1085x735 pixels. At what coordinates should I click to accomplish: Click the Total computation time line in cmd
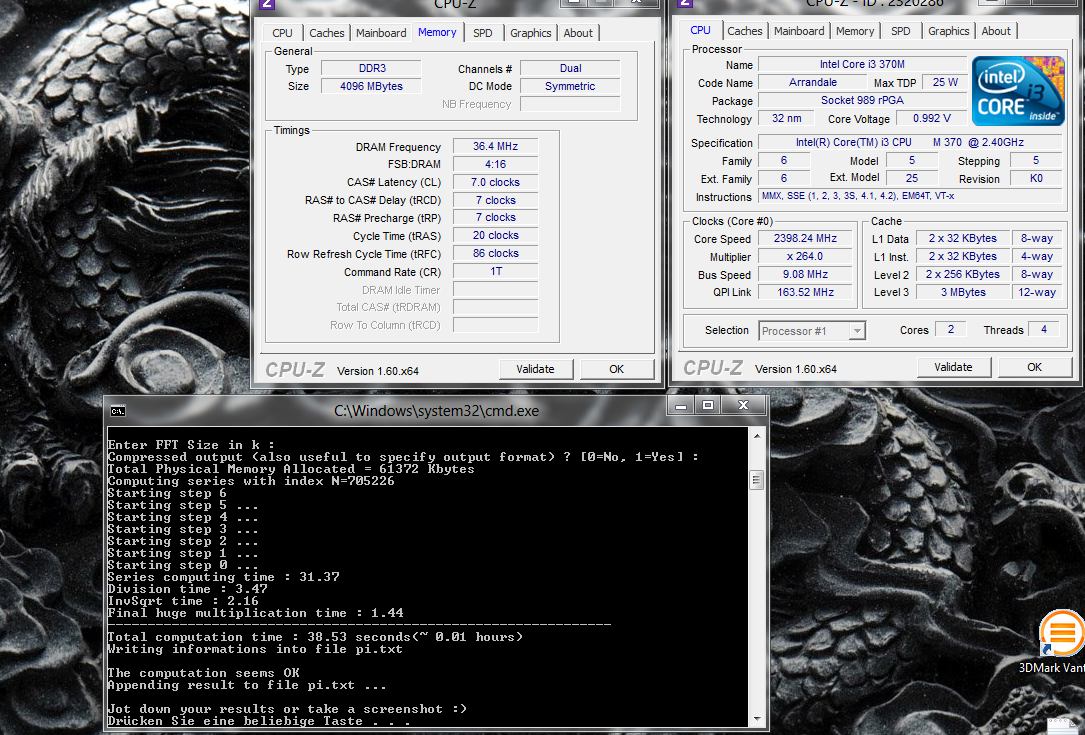(x=315, y=637)
